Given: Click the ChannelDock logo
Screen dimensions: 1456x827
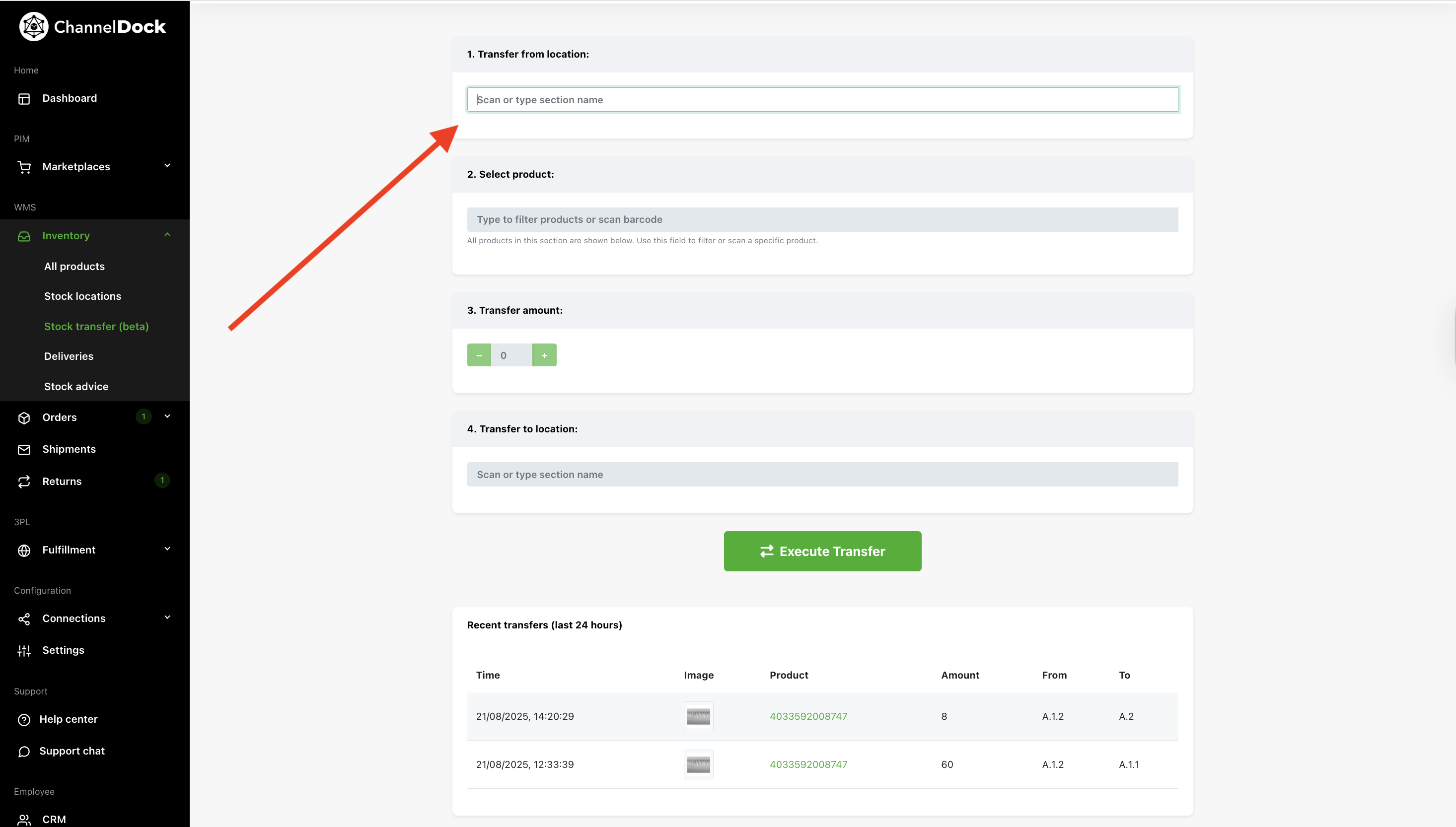Looking at the screenshot, I should click(x=92, y=27).
